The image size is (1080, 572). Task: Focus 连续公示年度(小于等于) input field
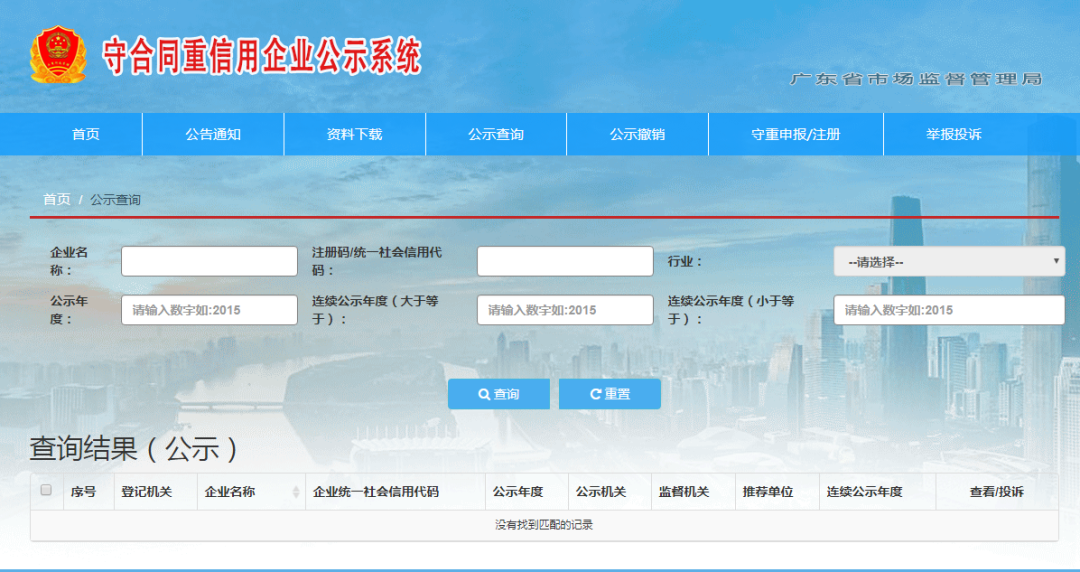pos(949,310)
